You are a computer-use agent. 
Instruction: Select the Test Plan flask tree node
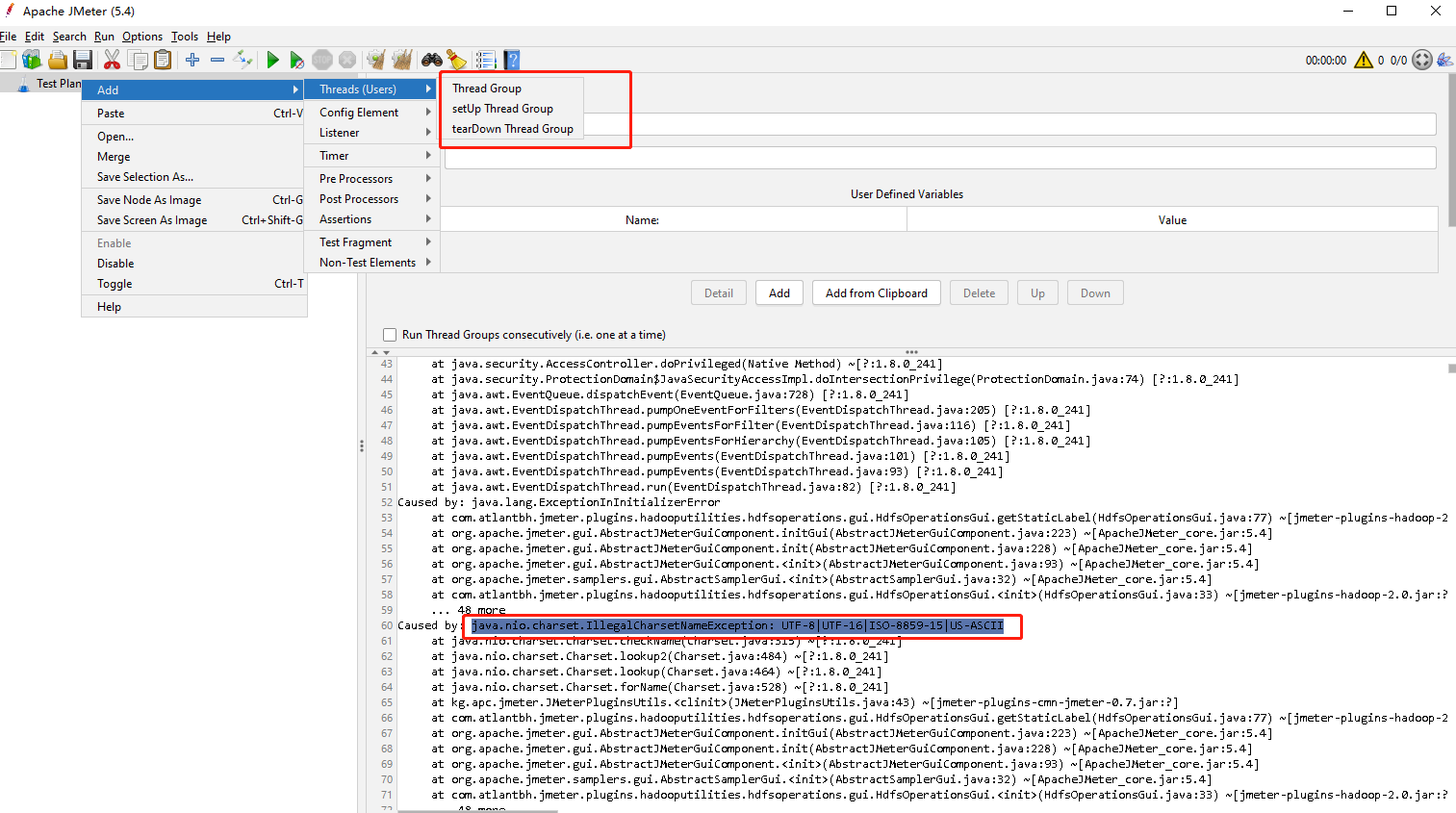[23, 84]
